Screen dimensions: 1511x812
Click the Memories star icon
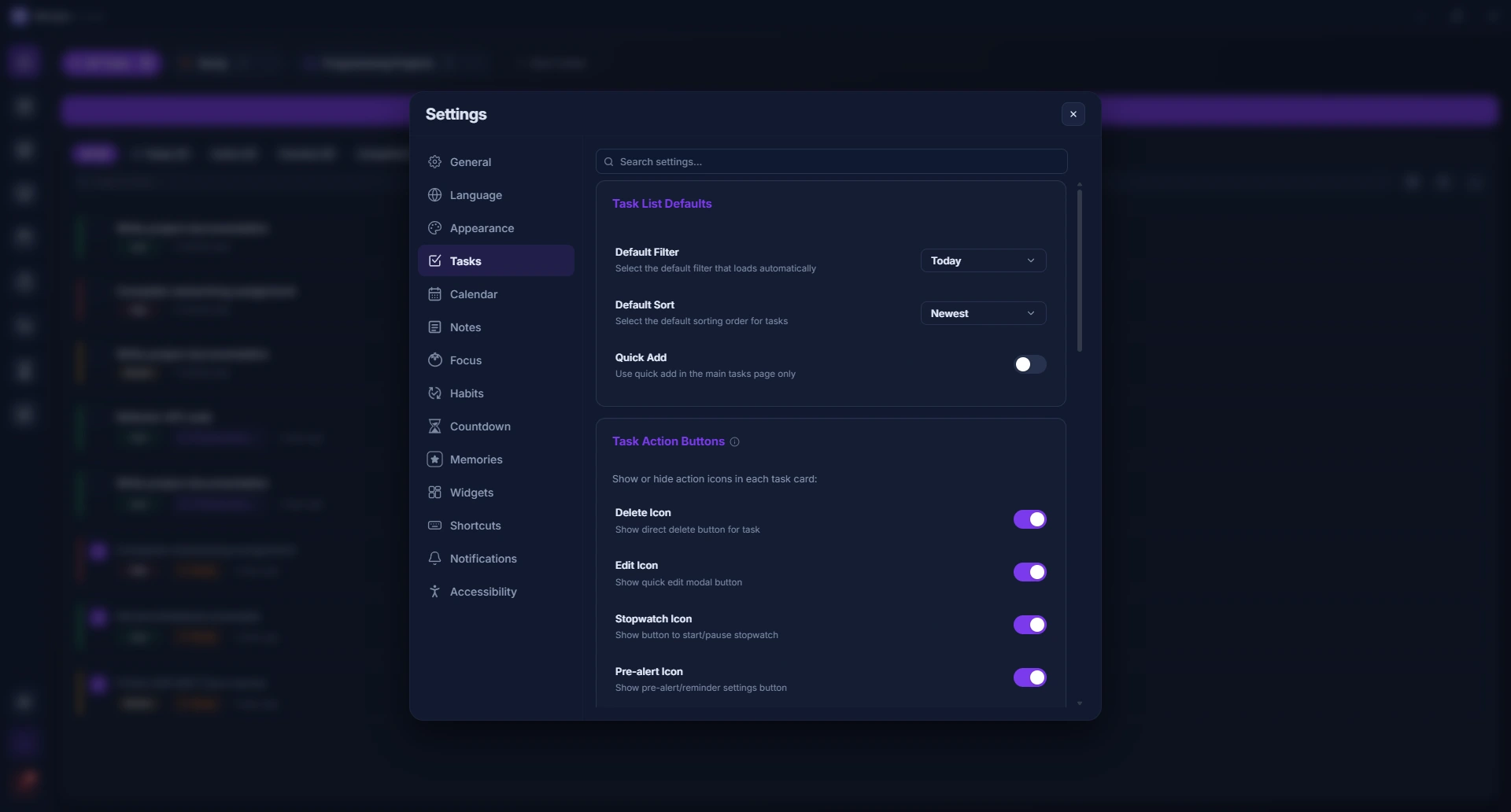coord(434,460)
